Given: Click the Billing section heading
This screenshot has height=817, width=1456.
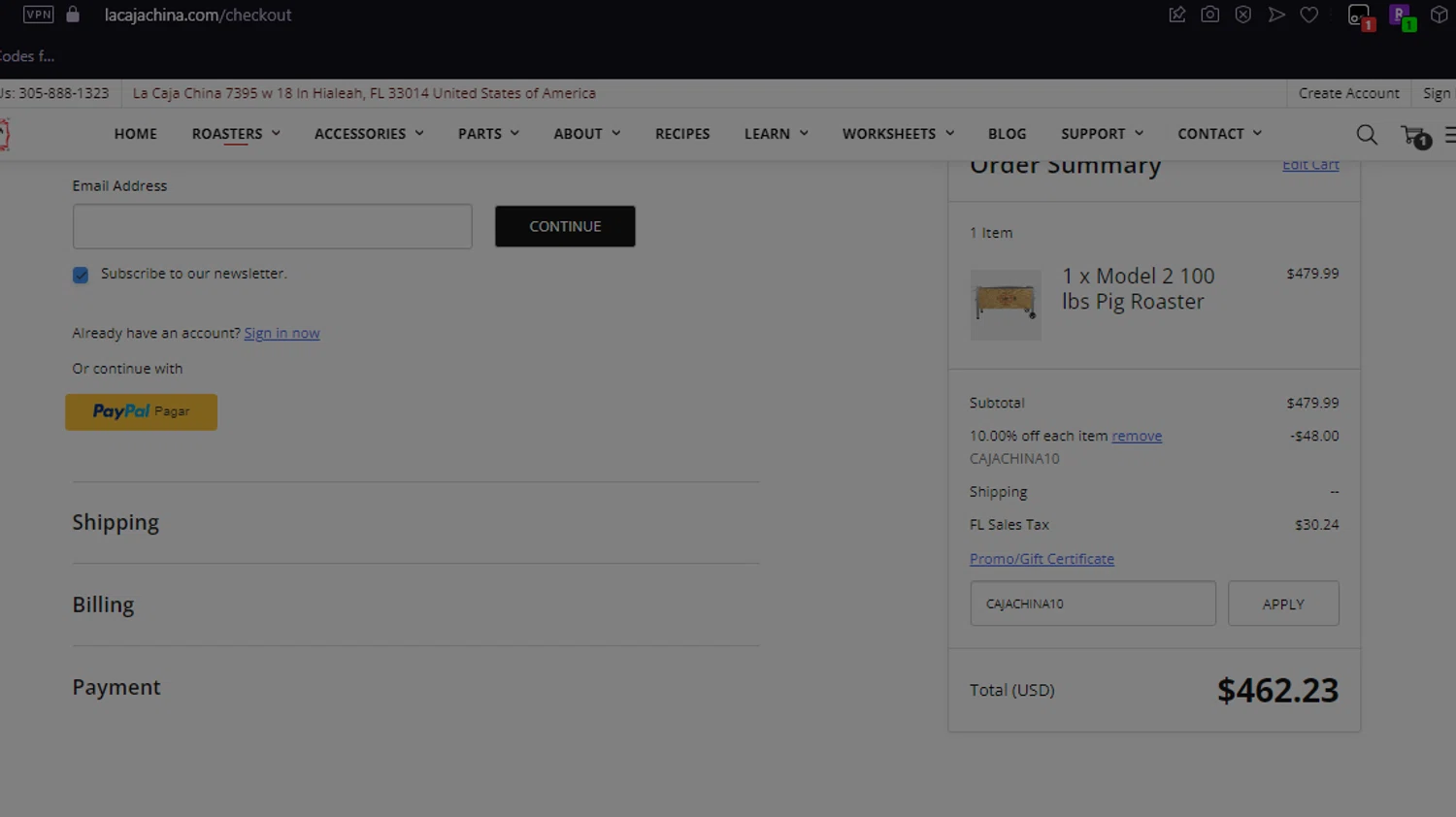Looking at the screenshot, I should pos(103,605).
